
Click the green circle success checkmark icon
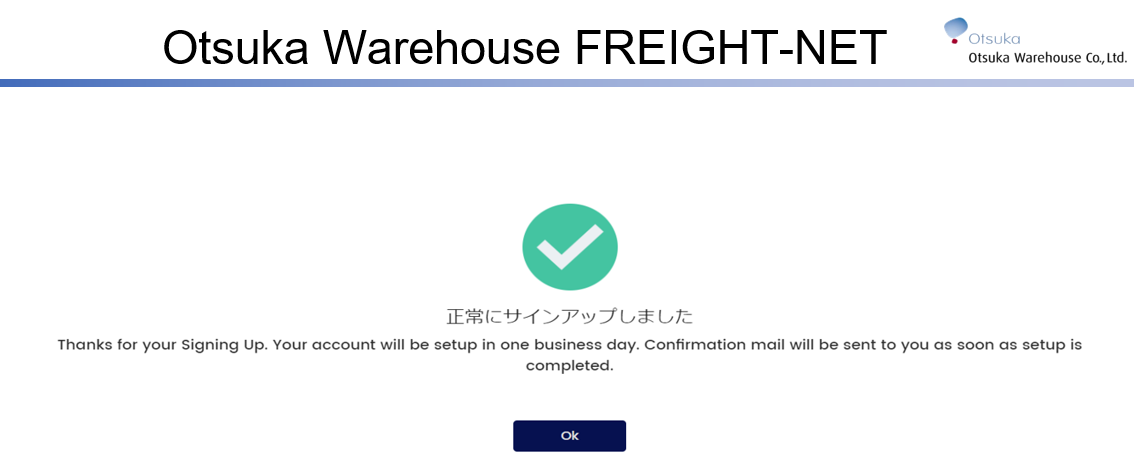[570, 247]
